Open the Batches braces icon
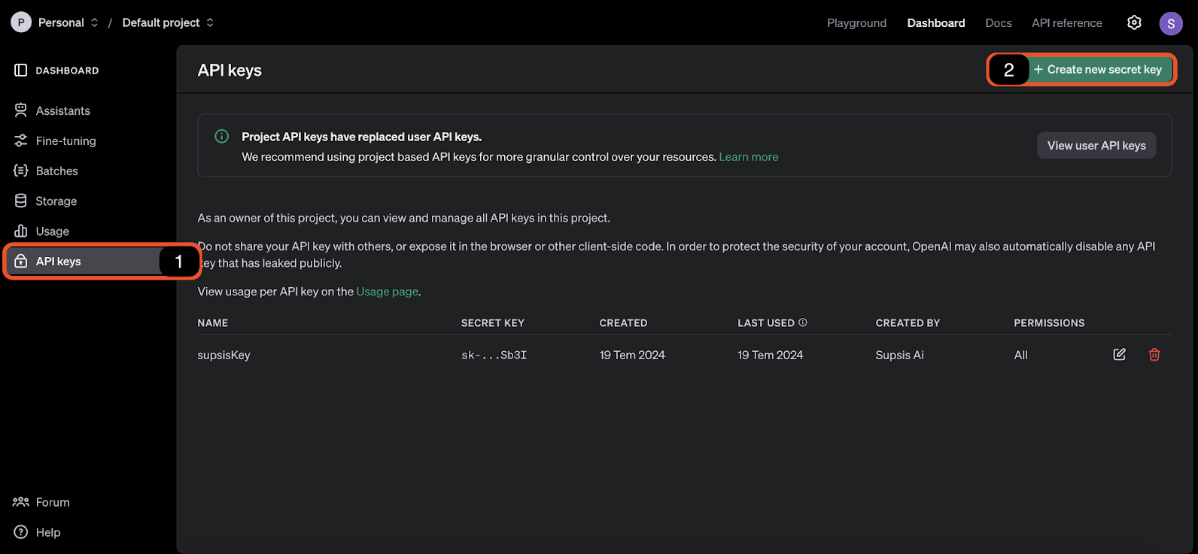Screen dimensions: 1198x554 tap(21, 171)
